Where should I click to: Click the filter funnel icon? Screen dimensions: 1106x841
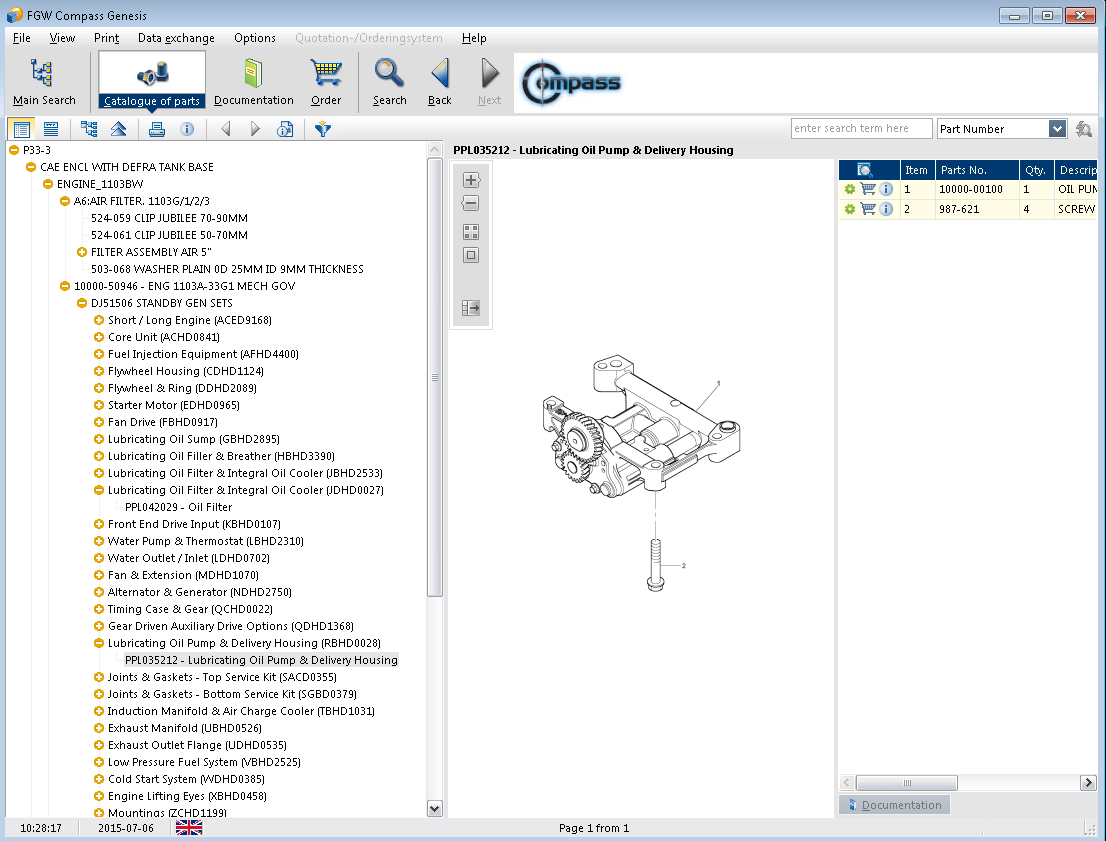322,129
